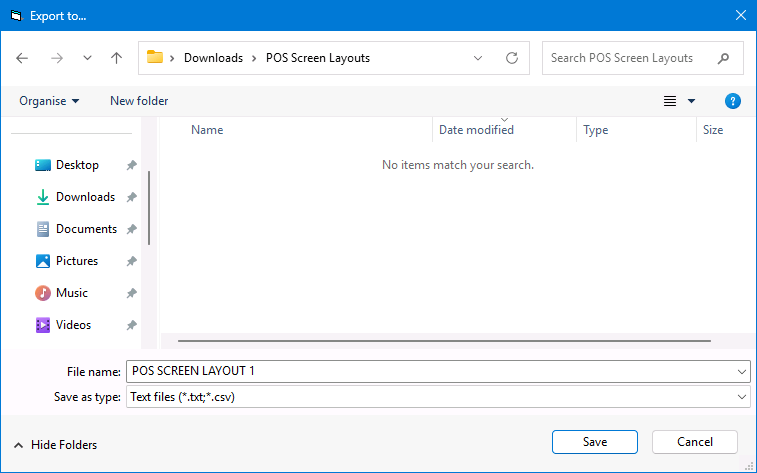Click the Save button
757x473 pixels.
coord(595,441)
